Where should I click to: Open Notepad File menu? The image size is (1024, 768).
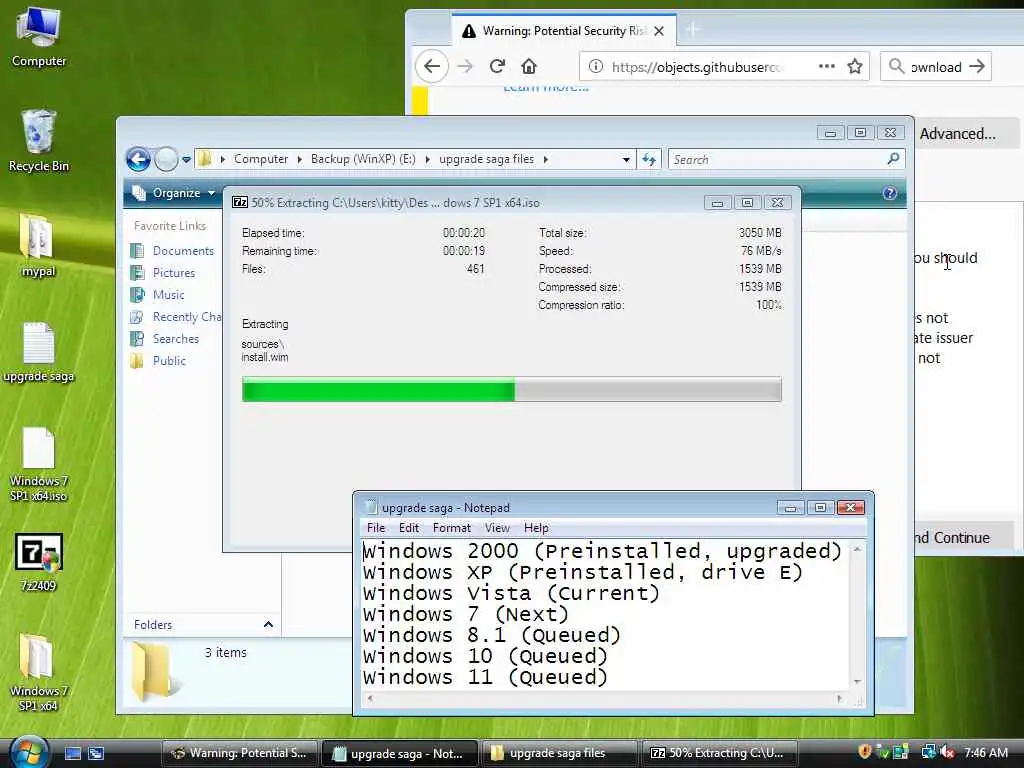click(x=376, y=528)
